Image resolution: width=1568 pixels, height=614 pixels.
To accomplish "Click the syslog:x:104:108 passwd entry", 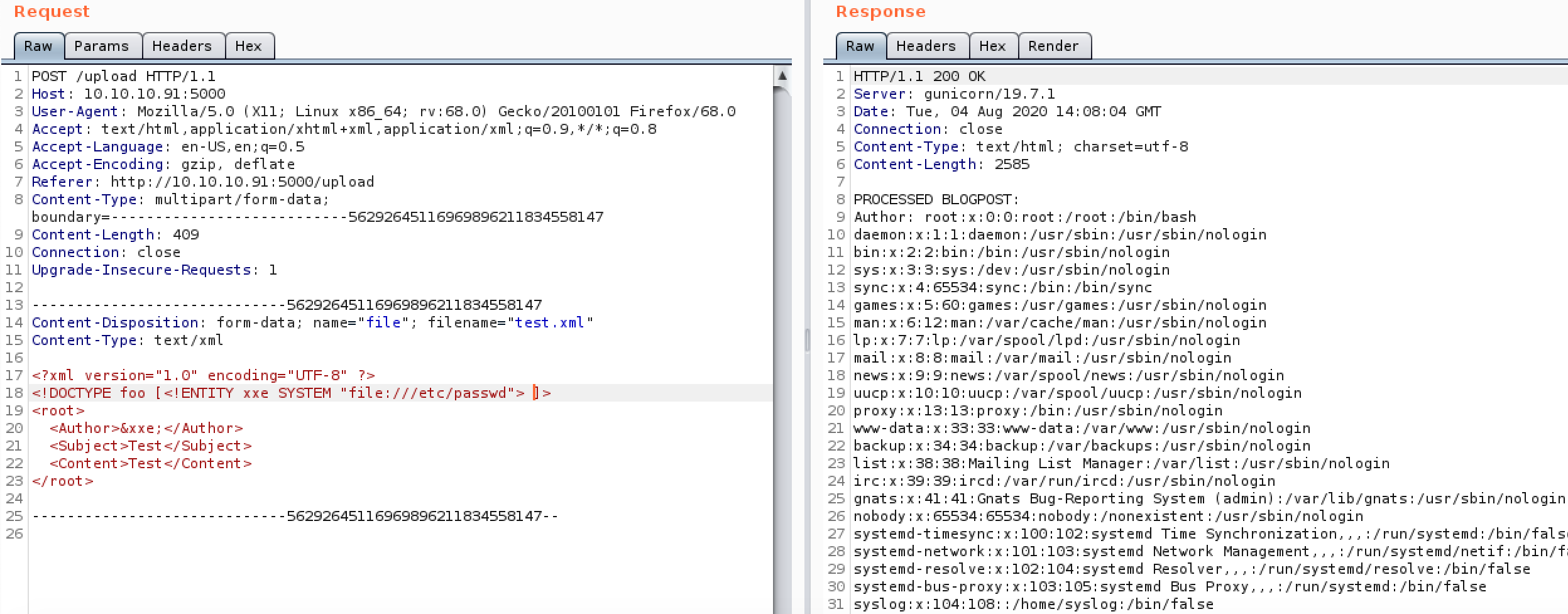I will tap(1033, 604).
